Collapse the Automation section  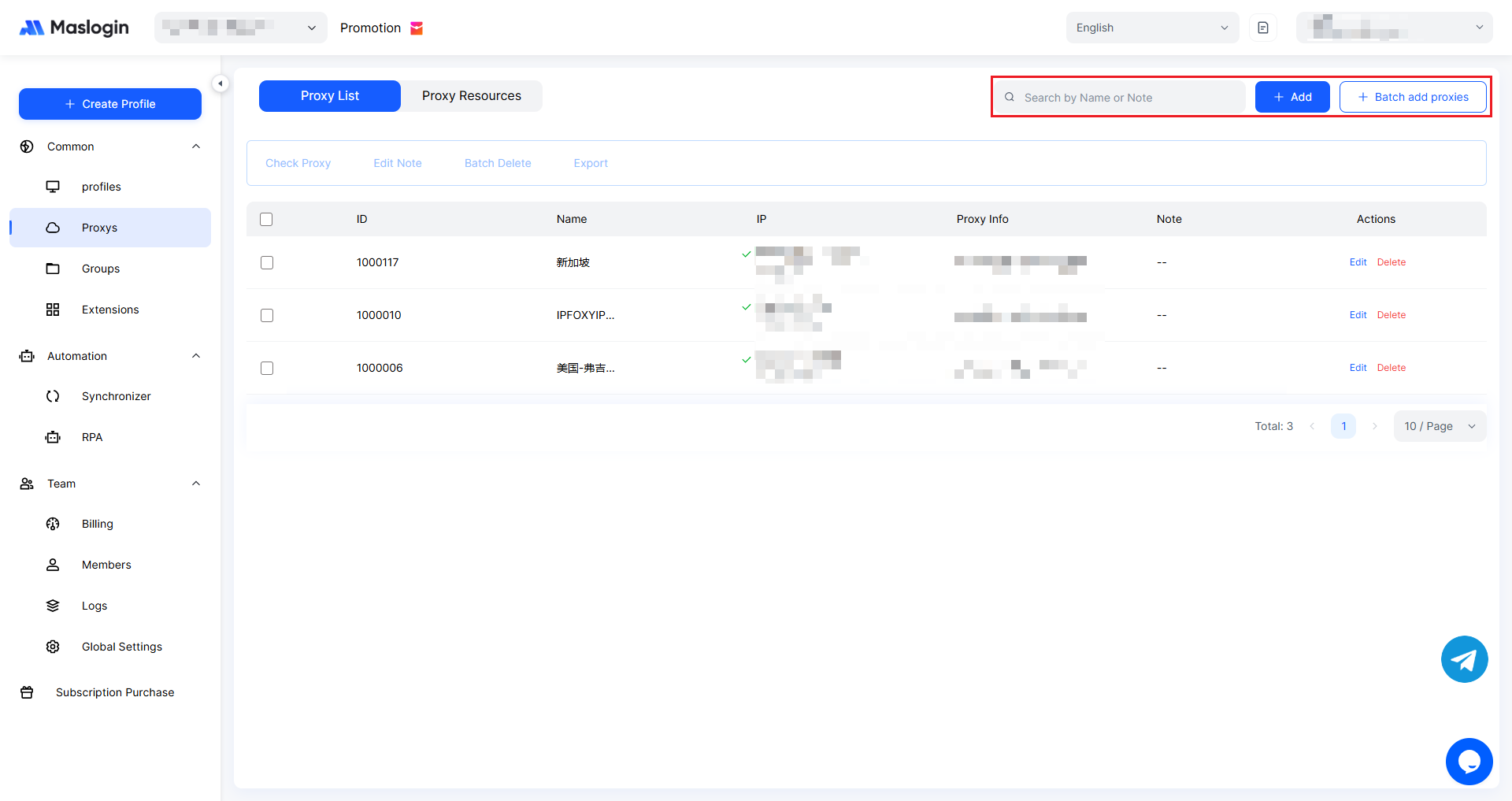click(x=196, y=356)
